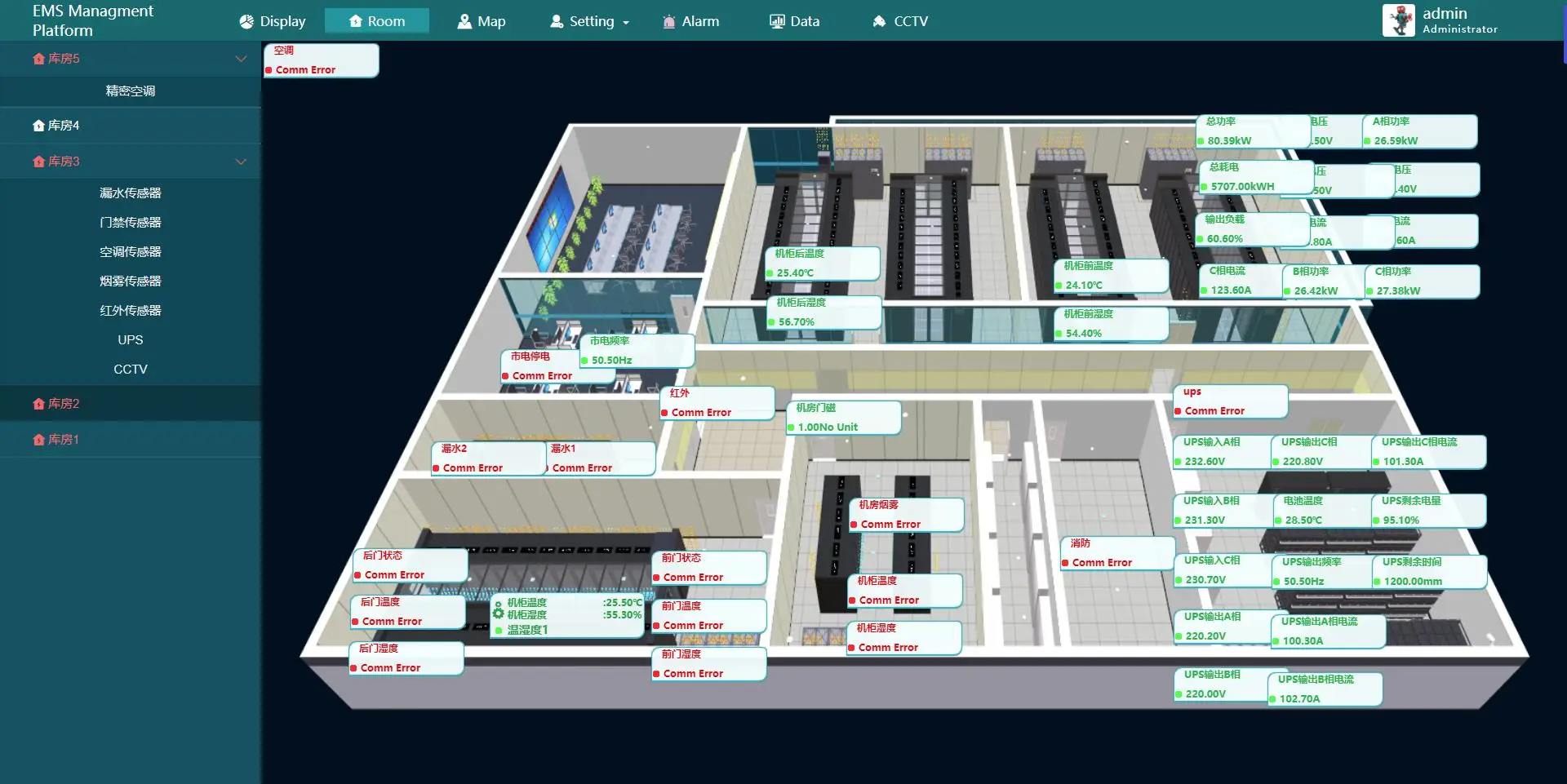Select the Display pie-chart icon in top navigation

point(246,20)
